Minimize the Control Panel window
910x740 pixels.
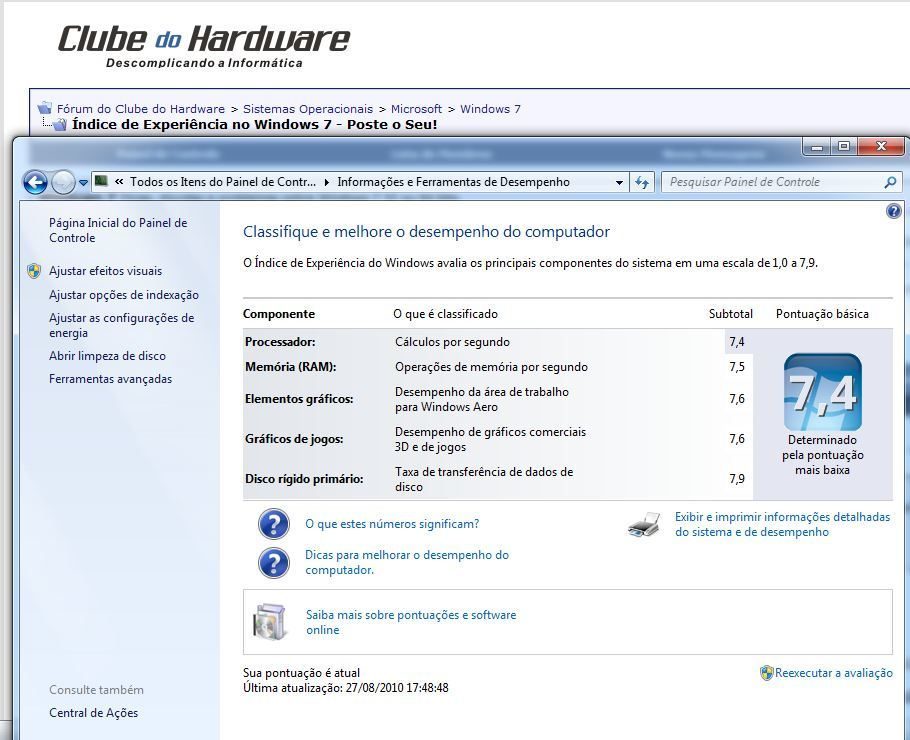(817, 146)
